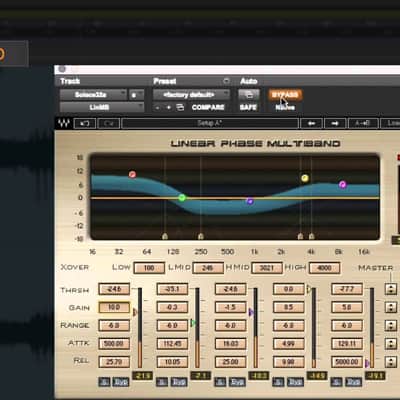Click red threshold arrow on first band meter
Image resolution: width=400 pixels, height=400 pixels.
135,312
